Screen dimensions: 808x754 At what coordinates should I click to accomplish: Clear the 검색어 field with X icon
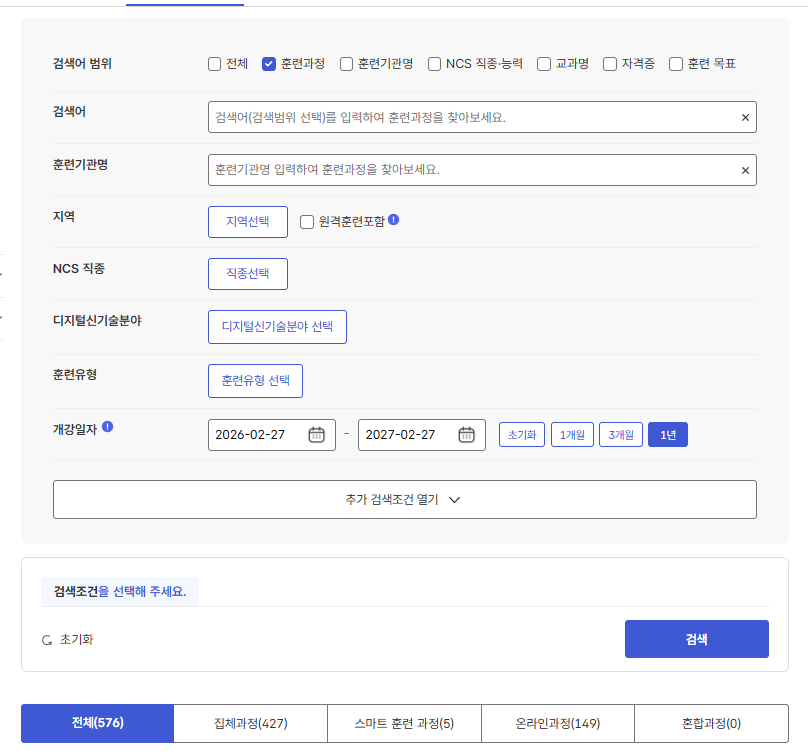[x=745, y=118]
